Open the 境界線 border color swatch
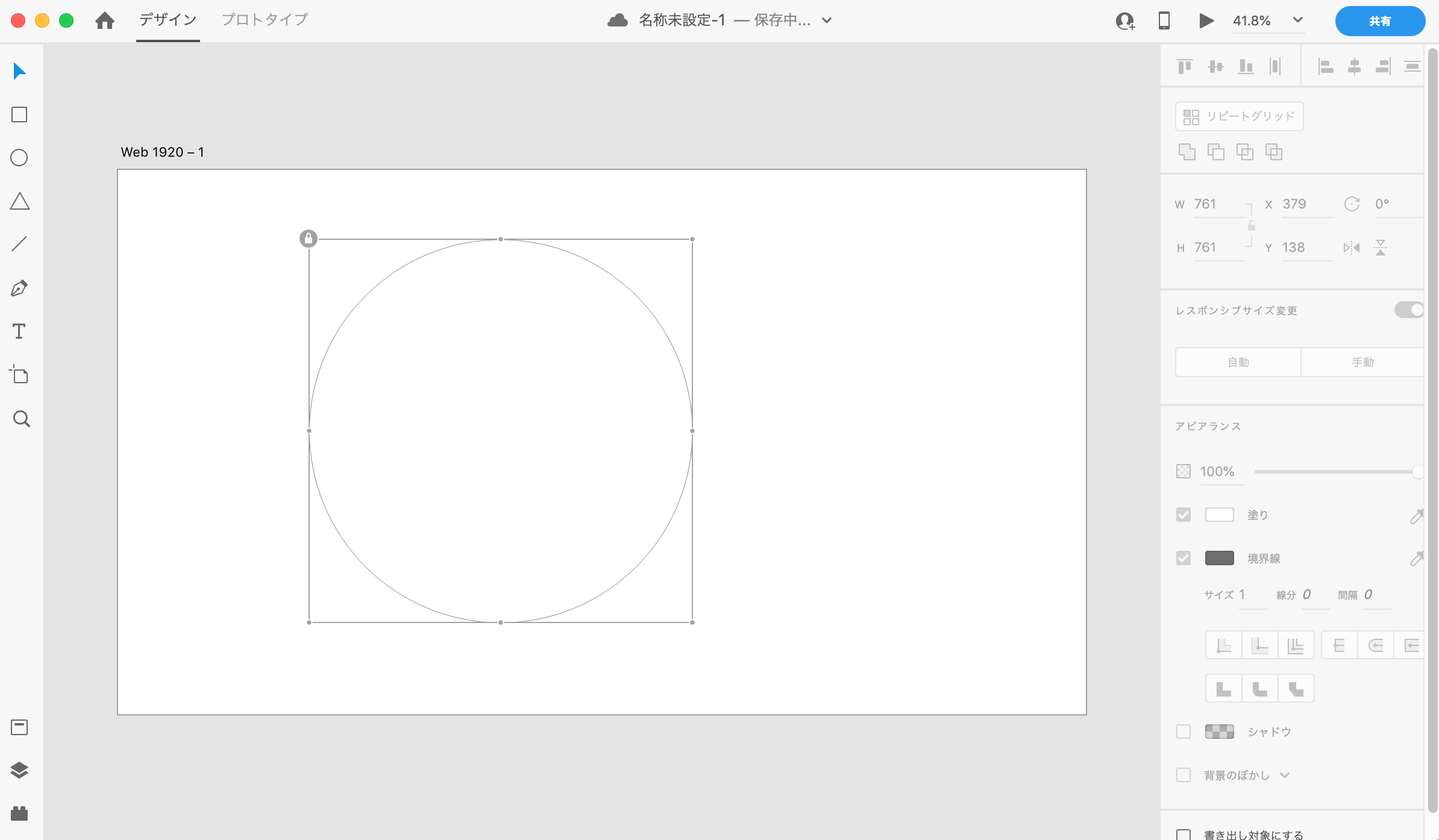 1219,558
